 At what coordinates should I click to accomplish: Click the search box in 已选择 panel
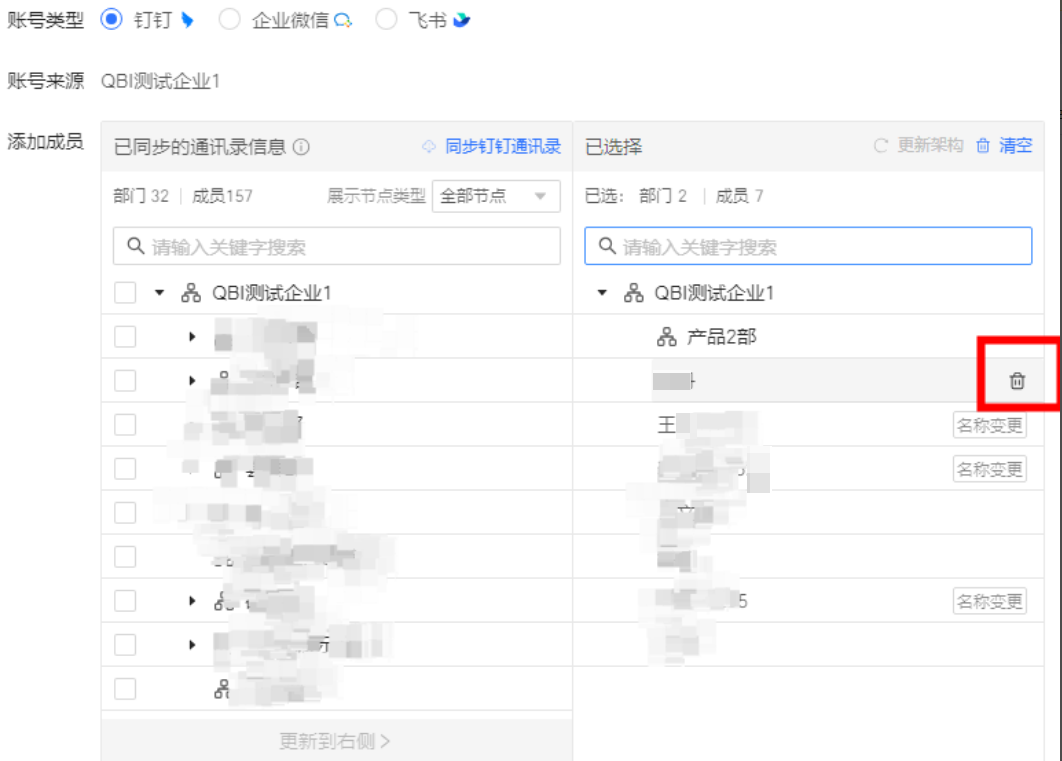pos(808,247)
